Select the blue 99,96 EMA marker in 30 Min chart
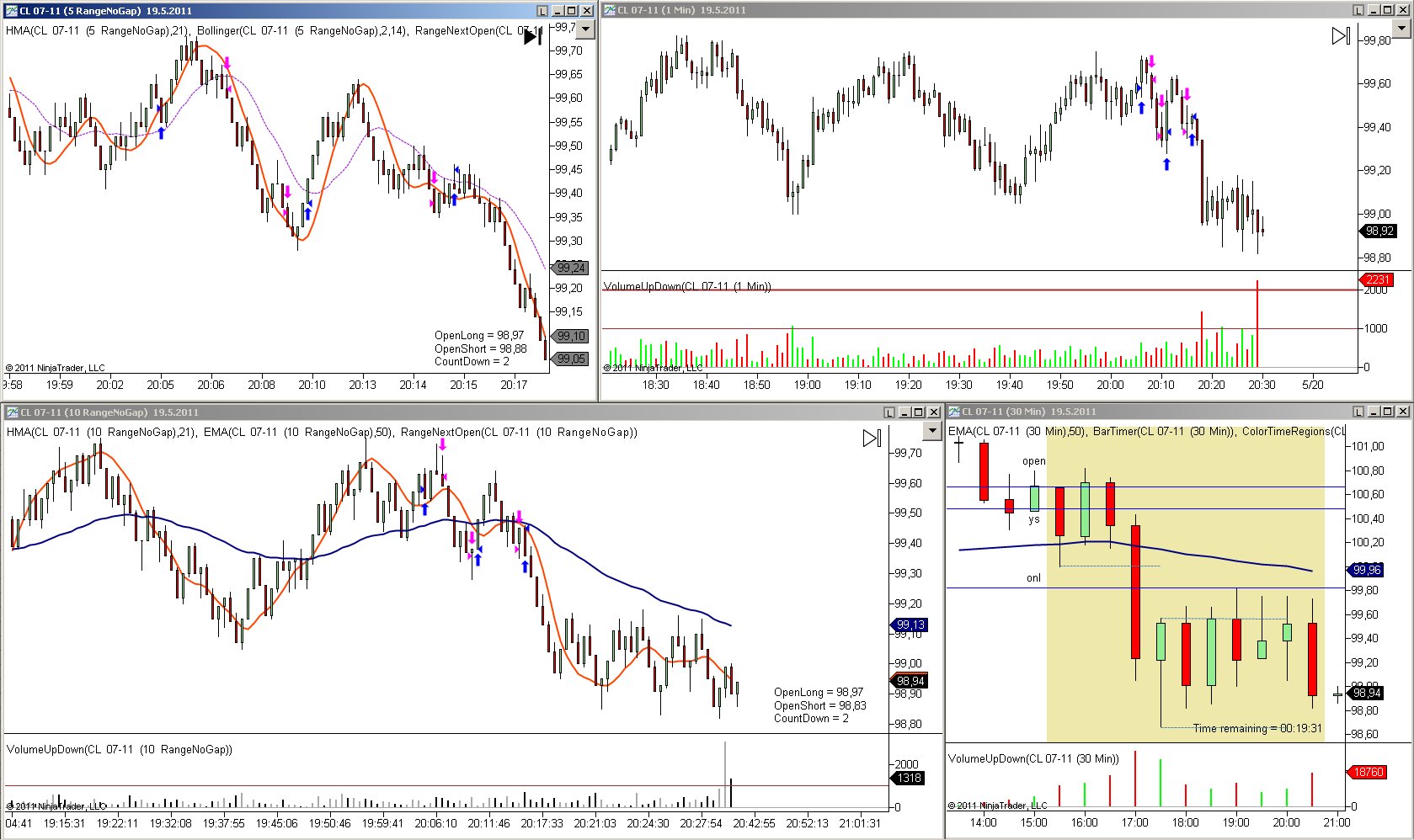This screenshot has height=840, width=1414. click(1366, 570)
